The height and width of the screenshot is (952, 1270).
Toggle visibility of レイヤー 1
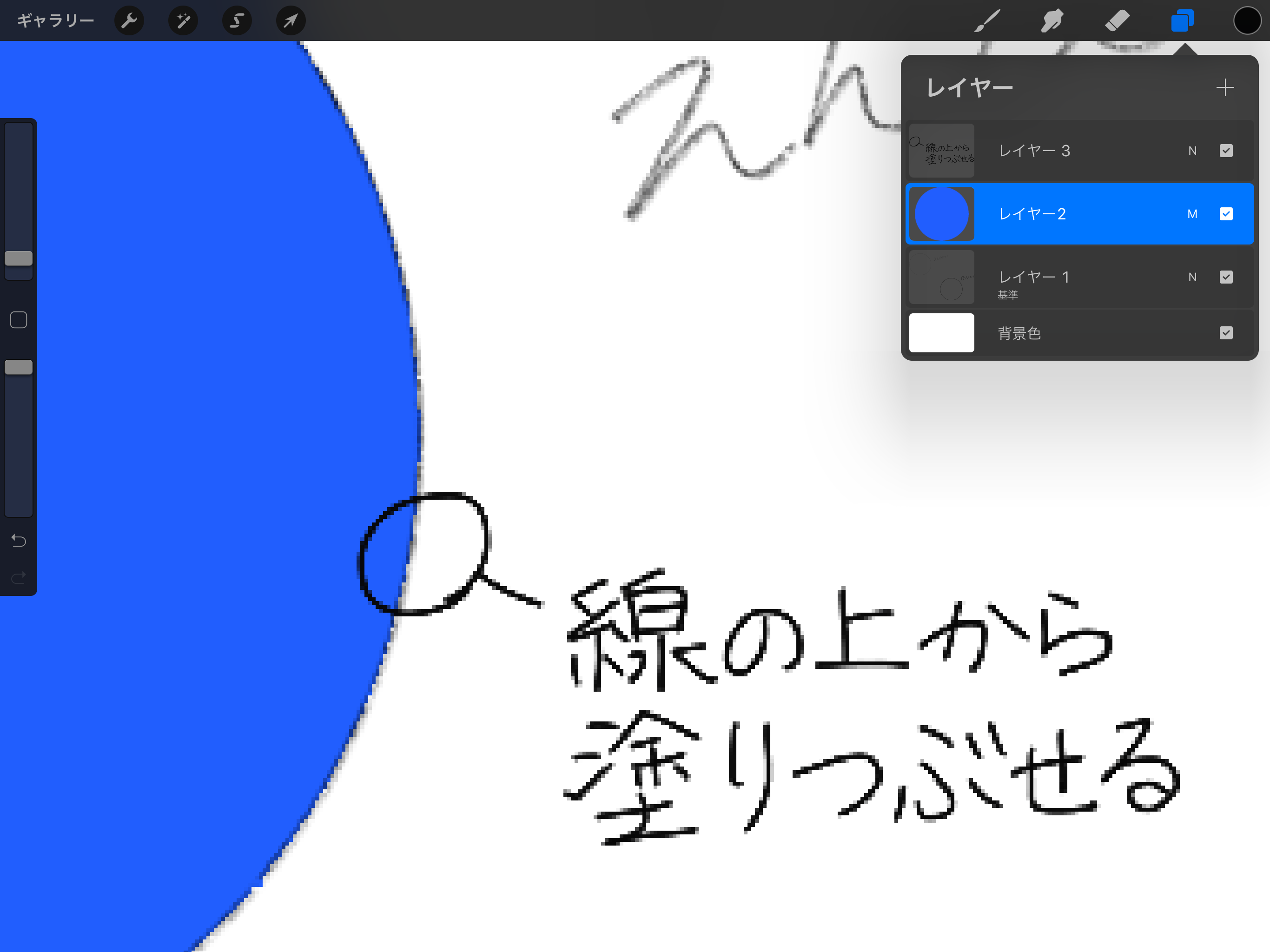click(1226, 278)
